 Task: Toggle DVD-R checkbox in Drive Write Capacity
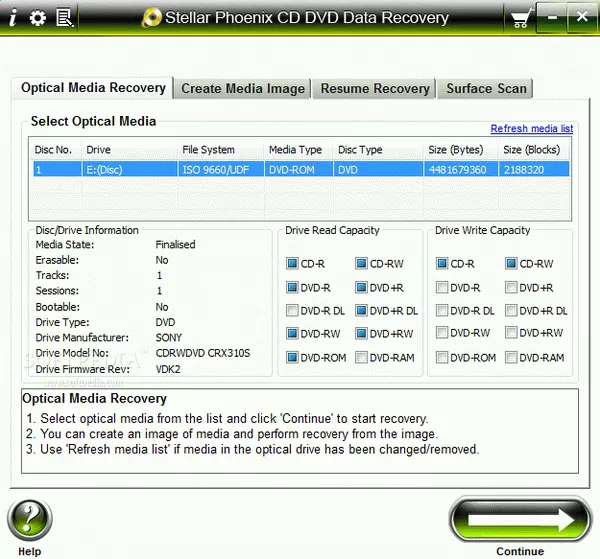tap(442, 287)
